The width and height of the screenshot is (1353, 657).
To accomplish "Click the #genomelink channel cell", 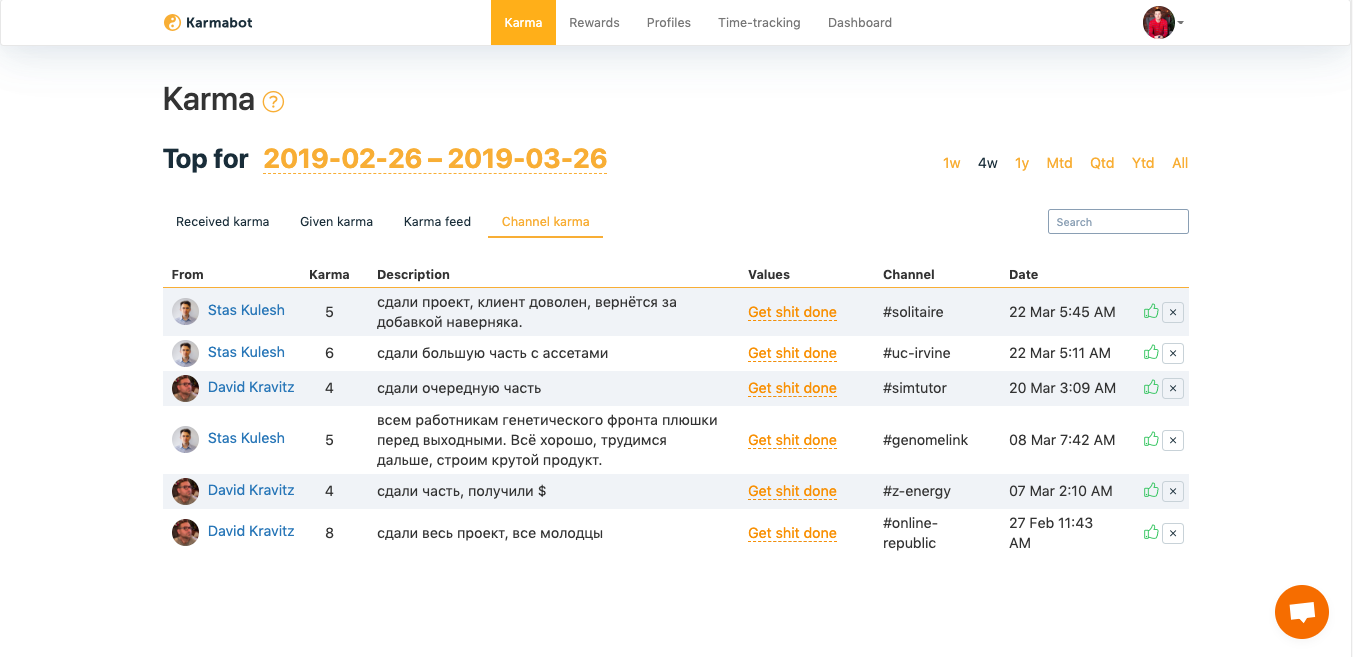I will (925, 440).
